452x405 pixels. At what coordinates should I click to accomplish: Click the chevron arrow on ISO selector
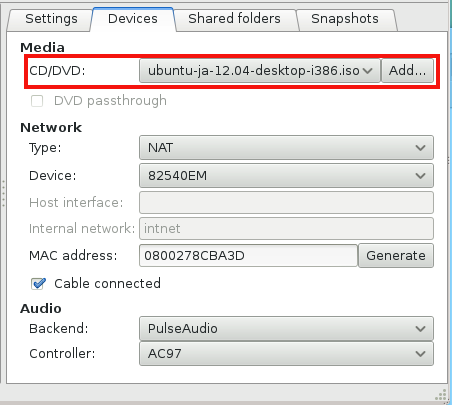tap(368, 71)
